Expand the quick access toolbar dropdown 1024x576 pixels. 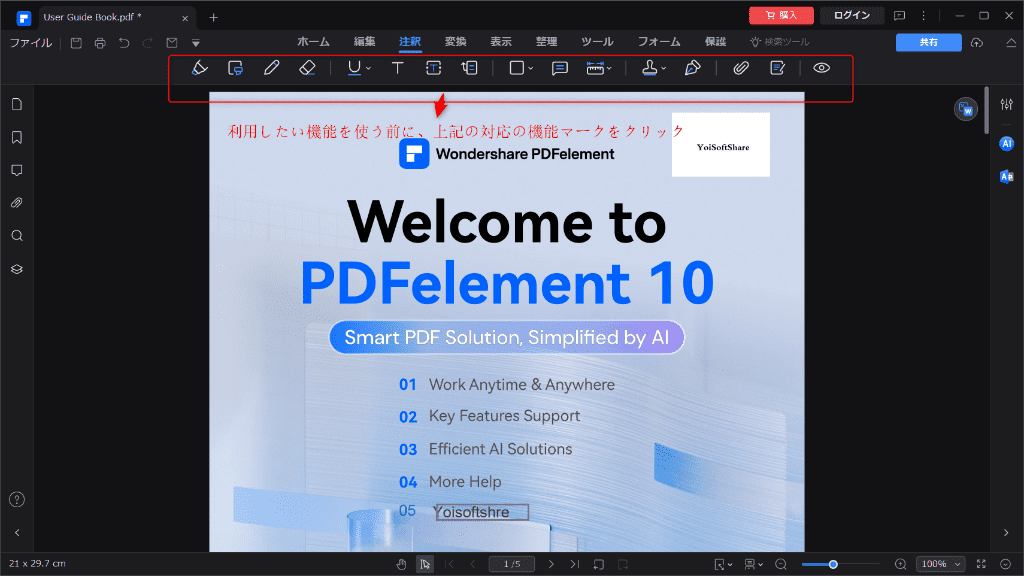click(x=196, y=44)
